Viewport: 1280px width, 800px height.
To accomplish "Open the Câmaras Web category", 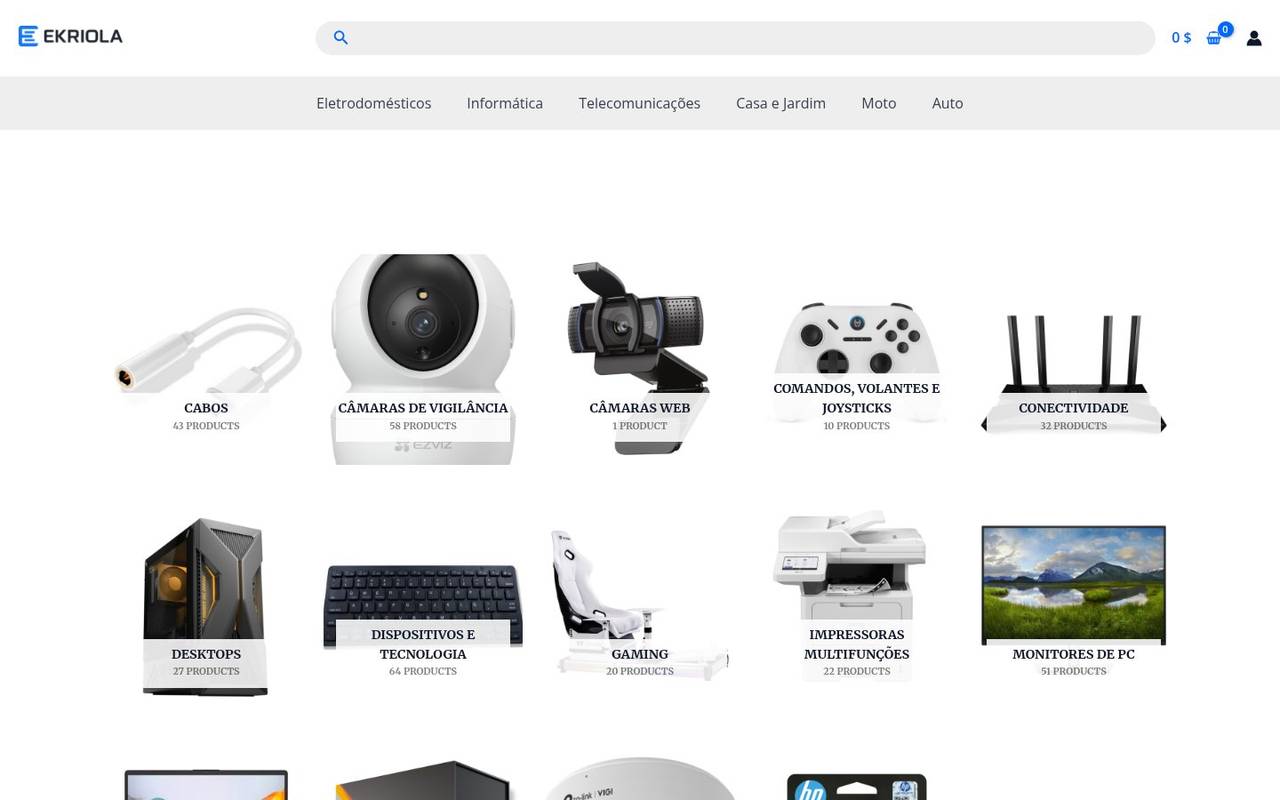I will click(640, 408).
